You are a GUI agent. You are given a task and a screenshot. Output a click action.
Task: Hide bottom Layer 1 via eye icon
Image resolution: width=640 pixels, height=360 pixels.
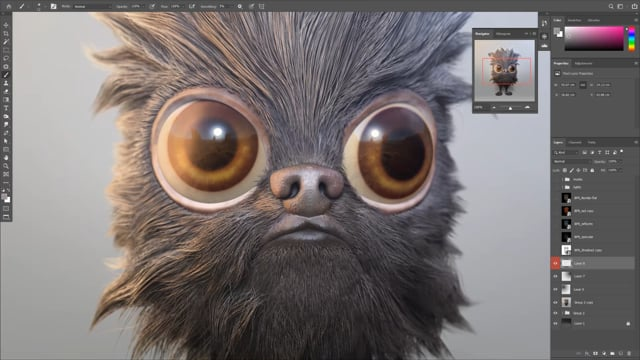point(556,323)
